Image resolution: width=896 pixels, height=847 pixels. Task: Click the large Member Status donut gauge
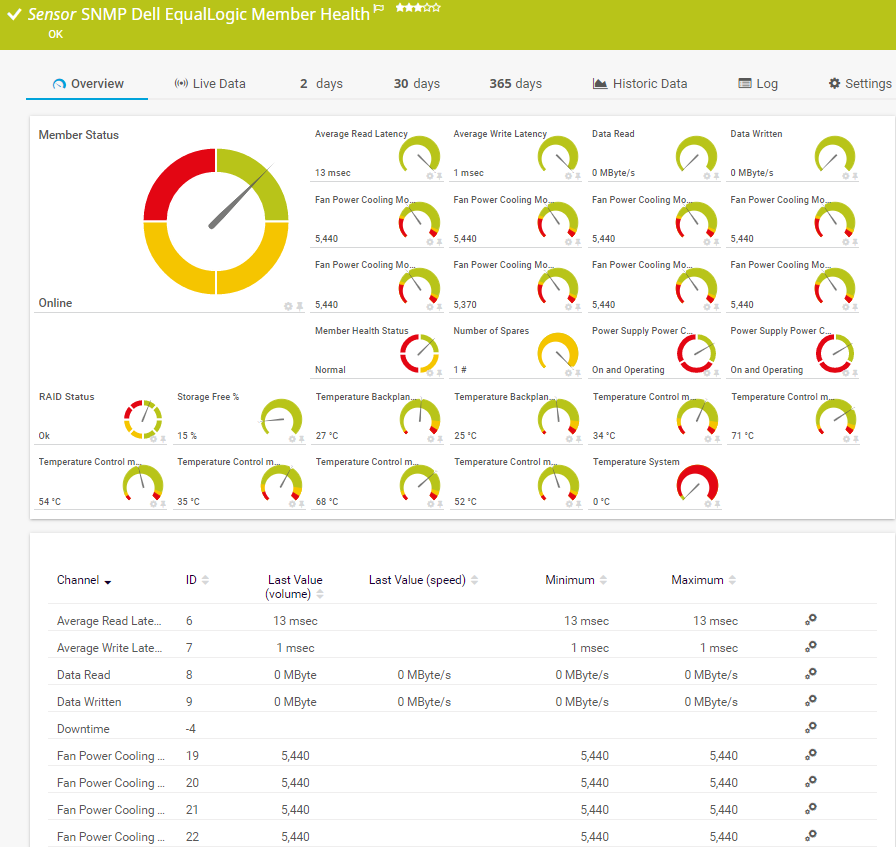(x=216, y=221)
